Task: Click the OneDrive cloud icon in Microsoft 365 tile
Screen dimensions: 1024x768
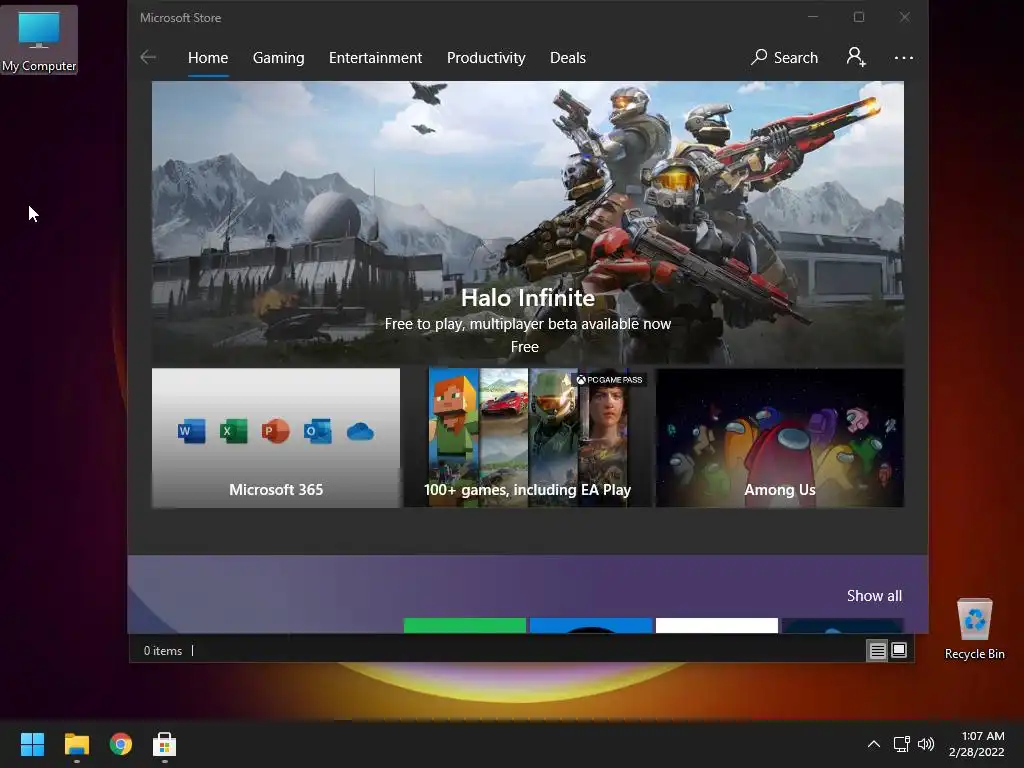Action: (360, 432)
